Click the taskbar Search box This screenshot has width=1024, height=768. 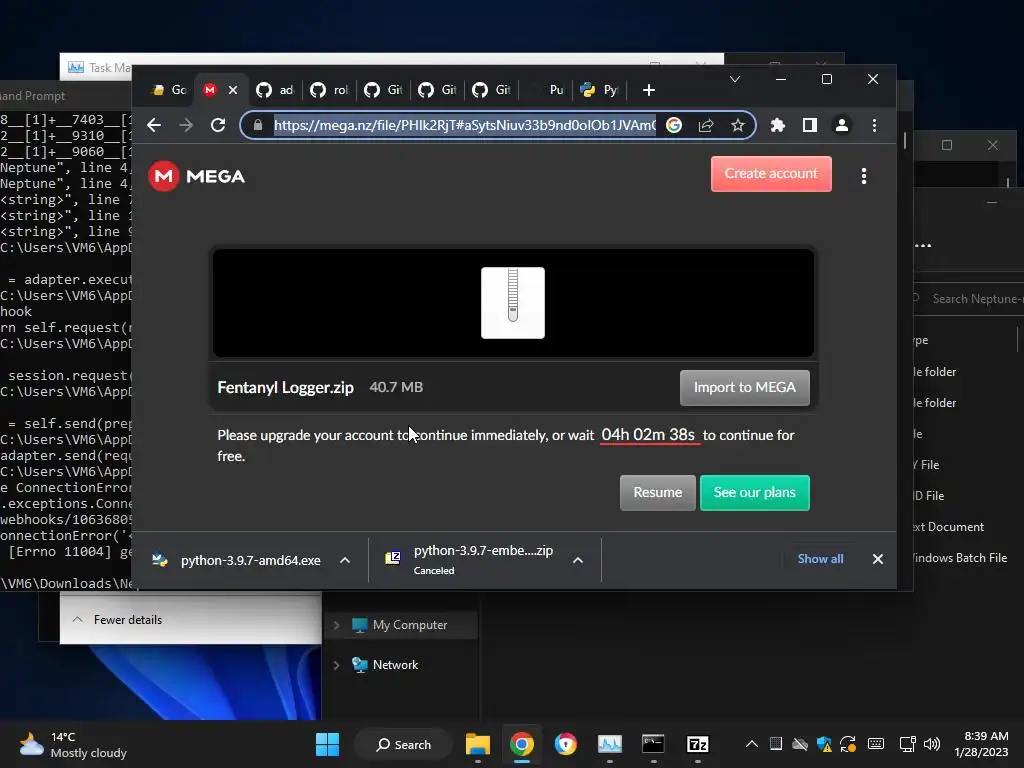point(404,744)
